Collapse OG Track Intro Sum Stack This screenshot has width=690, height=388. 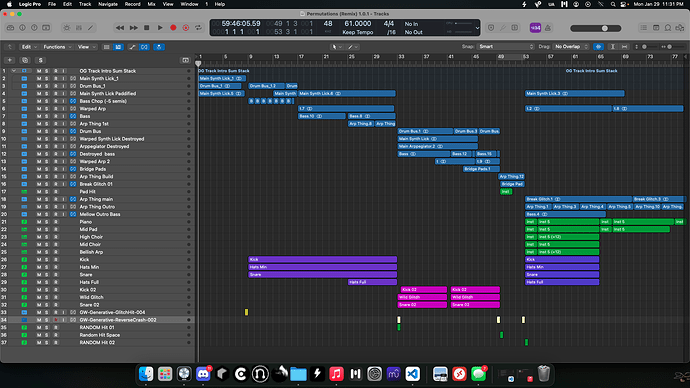click(14, 71)
